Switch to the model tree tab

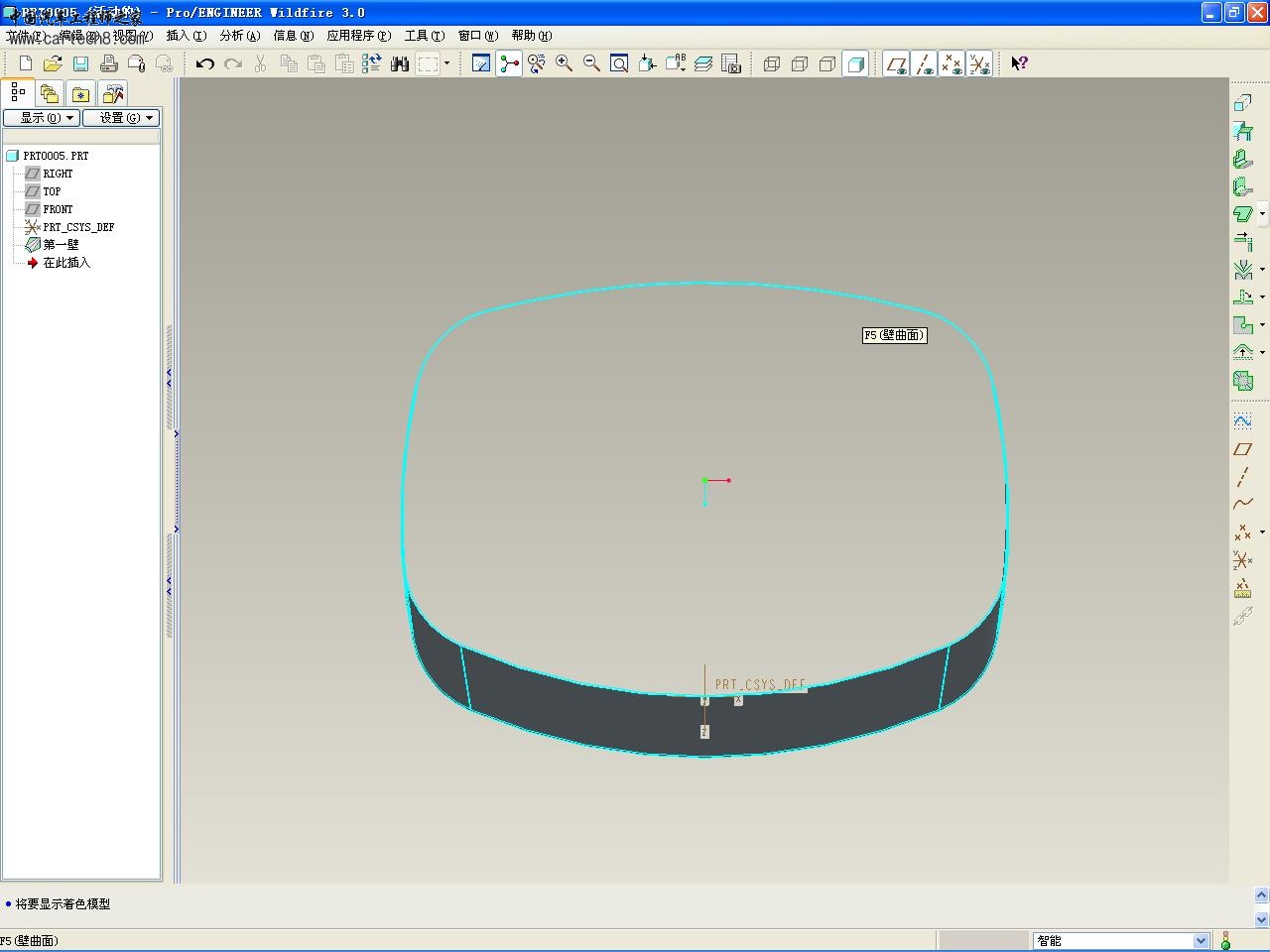18,93
